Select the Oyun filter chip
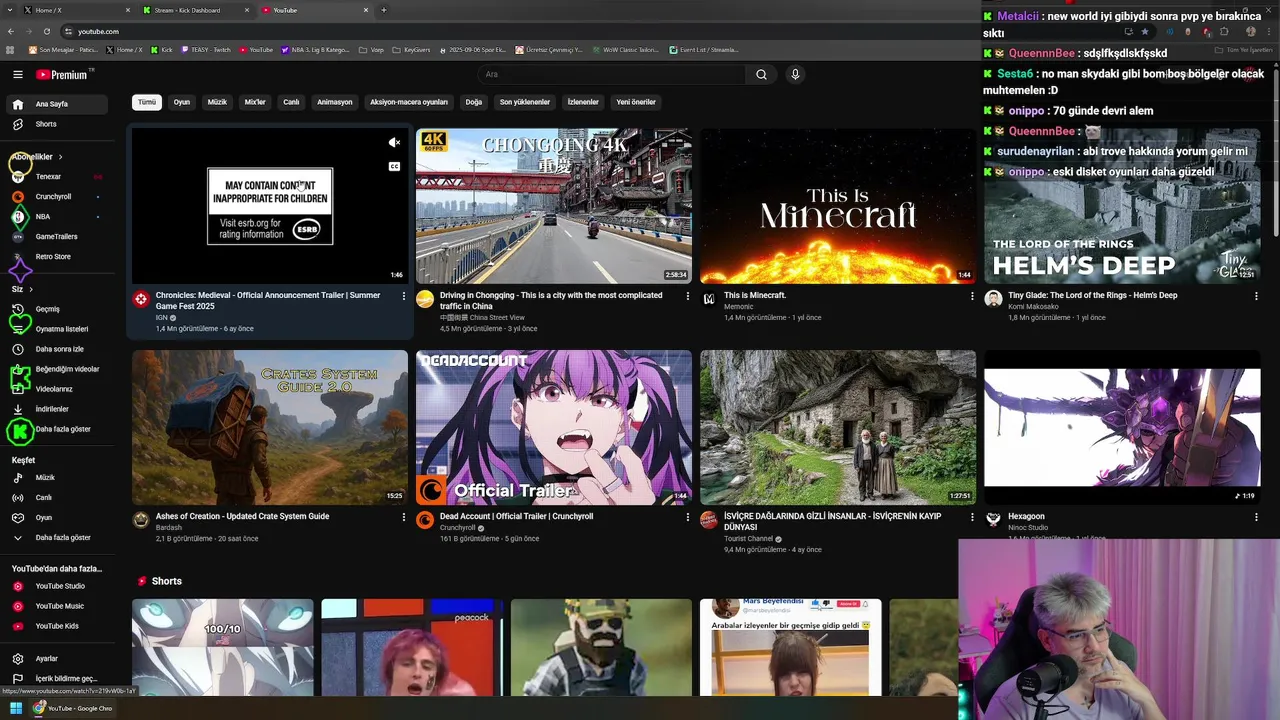This screenshot has width=1280, height=720. pyautogui.click(x=181, y=102)
